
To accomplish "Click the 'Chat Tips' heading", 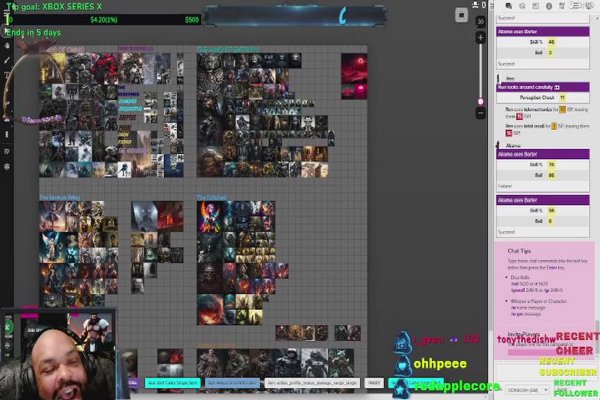I will [519, 251].
